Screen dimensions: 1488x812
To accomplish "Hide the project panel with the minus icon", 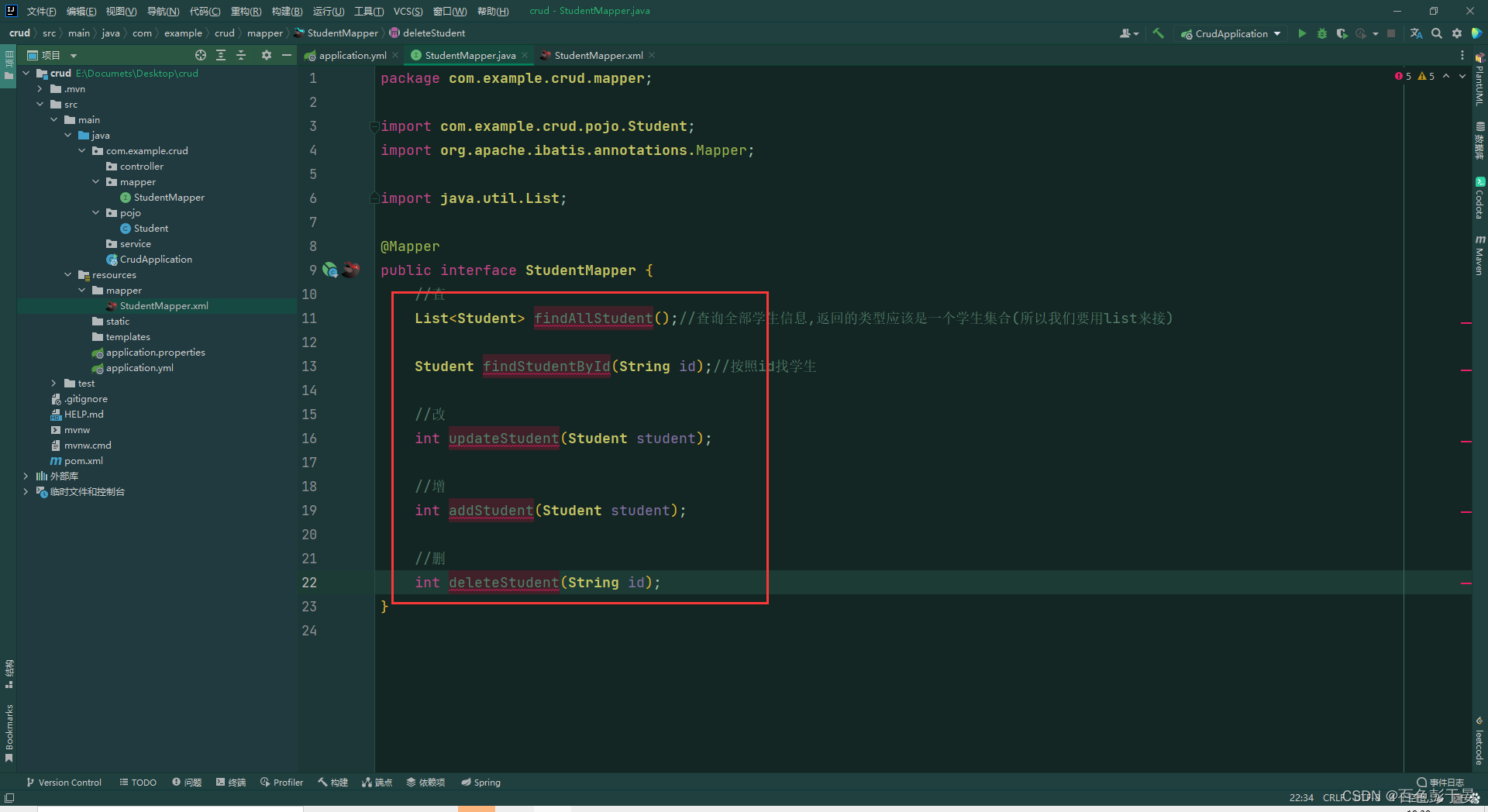I will [x=287, y=55].
